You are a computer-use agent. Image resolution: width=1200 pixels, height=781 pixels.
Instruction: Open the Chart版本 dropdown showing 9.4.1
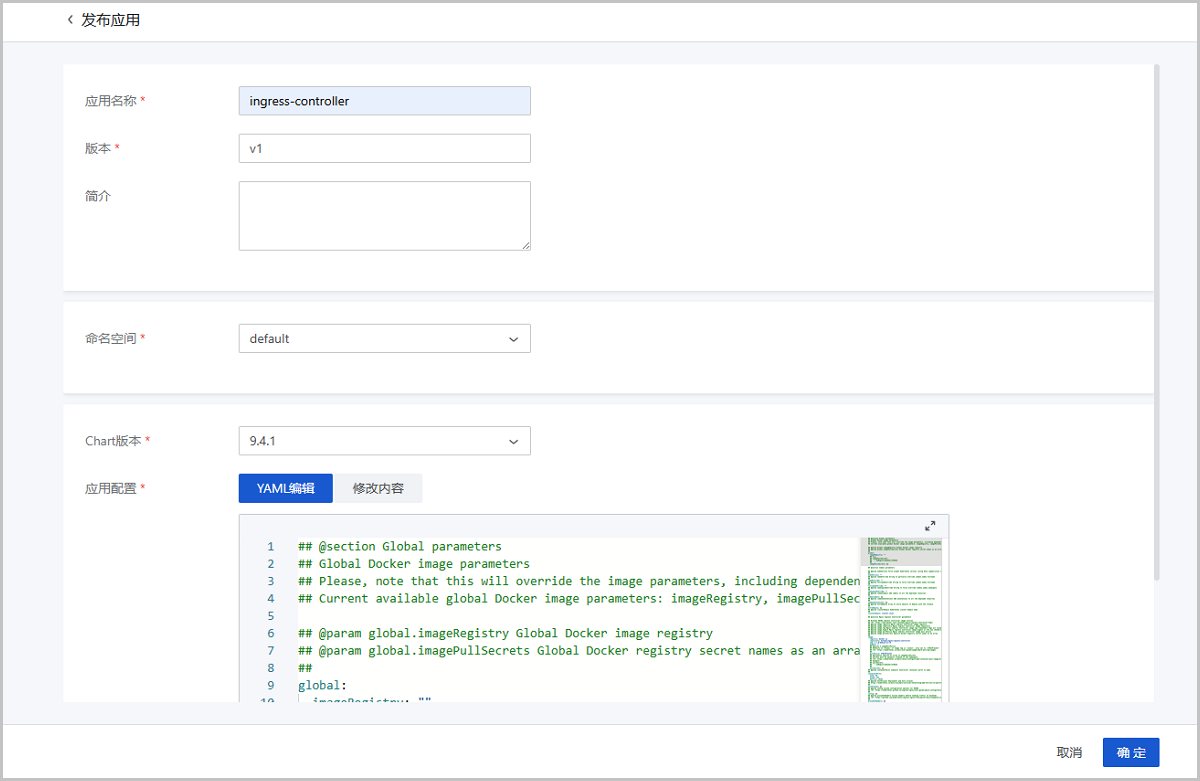[x=384, y=441]
